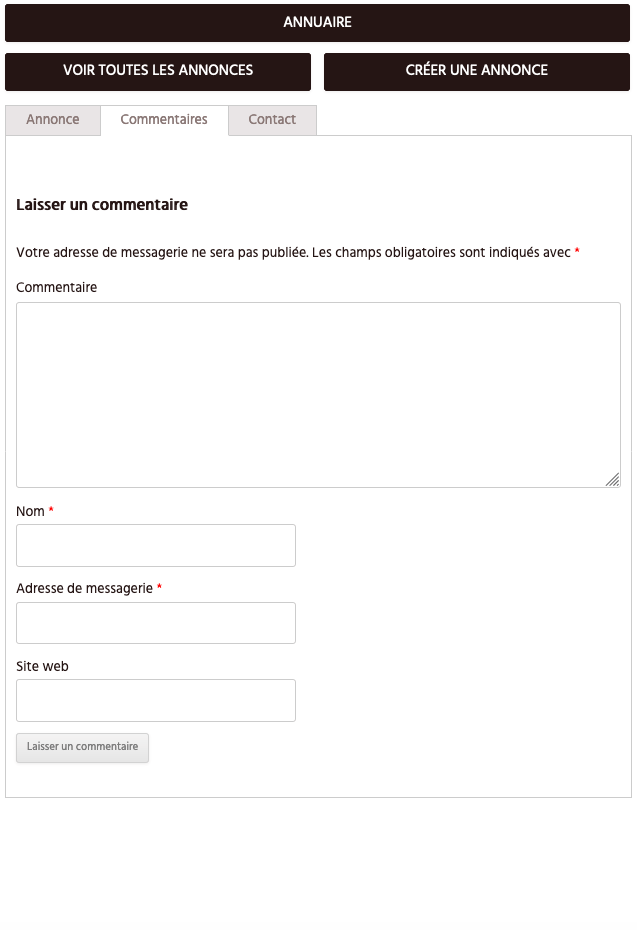Click the Site web label
Image resolution: width=637 pixels, height=930 pixels.
tap(42, 667)
